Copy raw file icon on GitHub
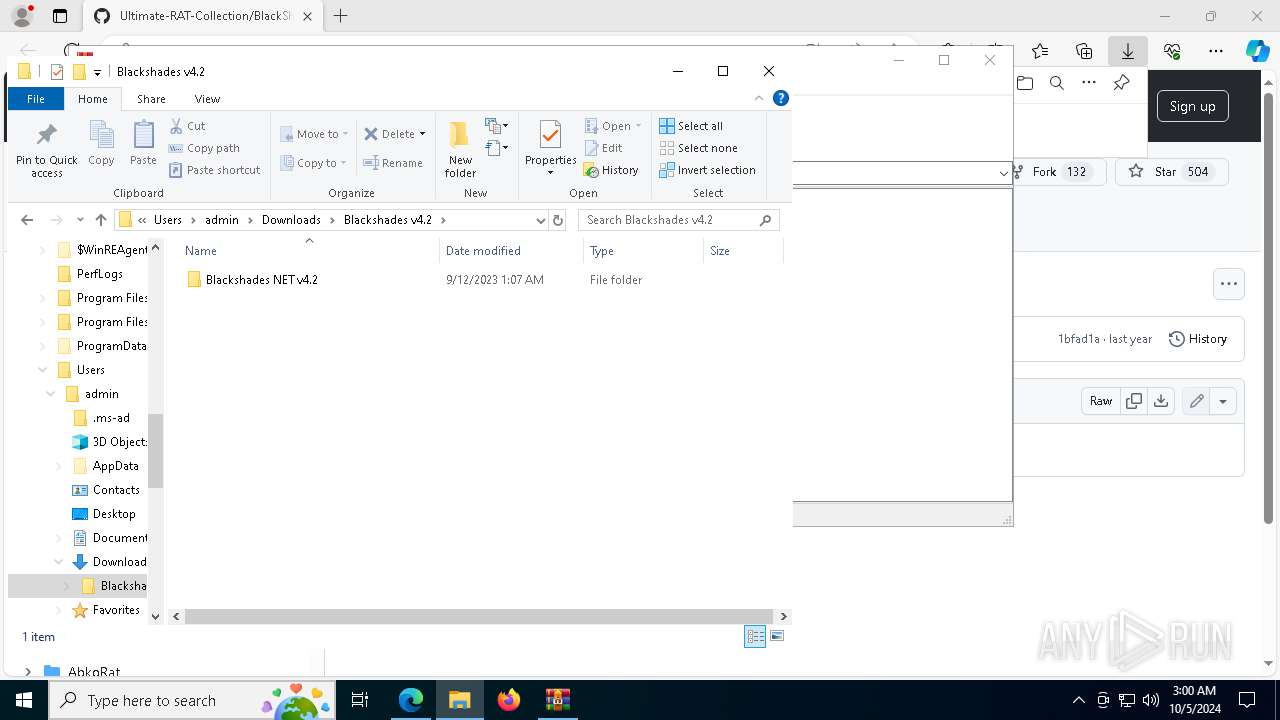 point(1134,401)
